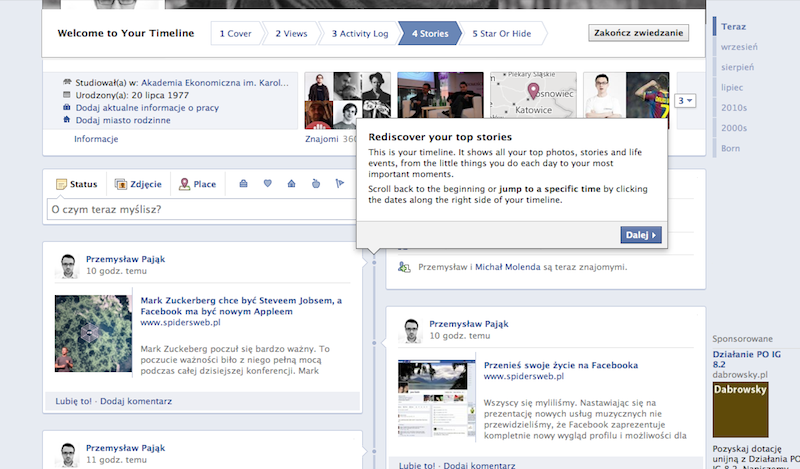This screenshot has height=469, width=800.
Task: Jump to Teraz on the timeline
Action: pos(733,27)
